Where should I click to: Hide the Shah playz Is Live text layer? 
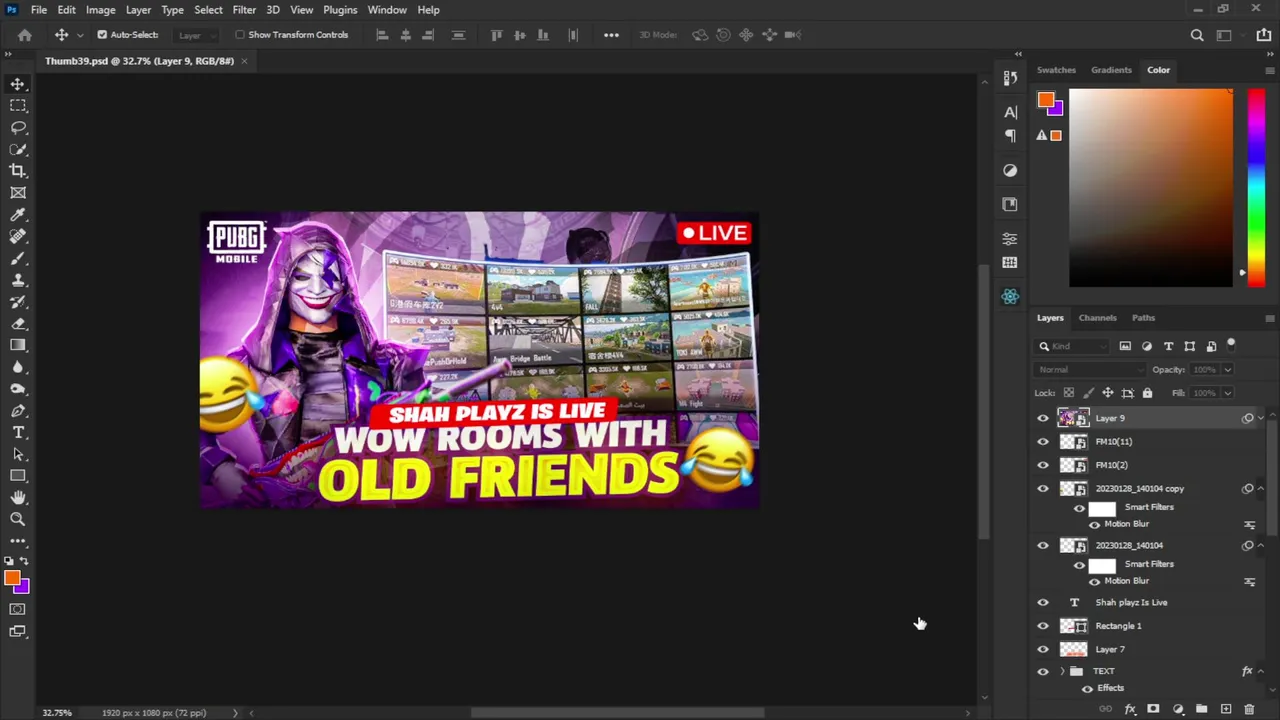point(1043,602)
